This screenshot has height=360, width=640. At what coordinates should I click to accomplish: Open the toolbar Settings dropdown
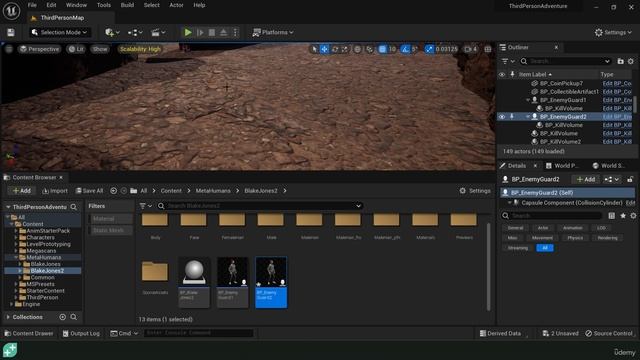613,32
